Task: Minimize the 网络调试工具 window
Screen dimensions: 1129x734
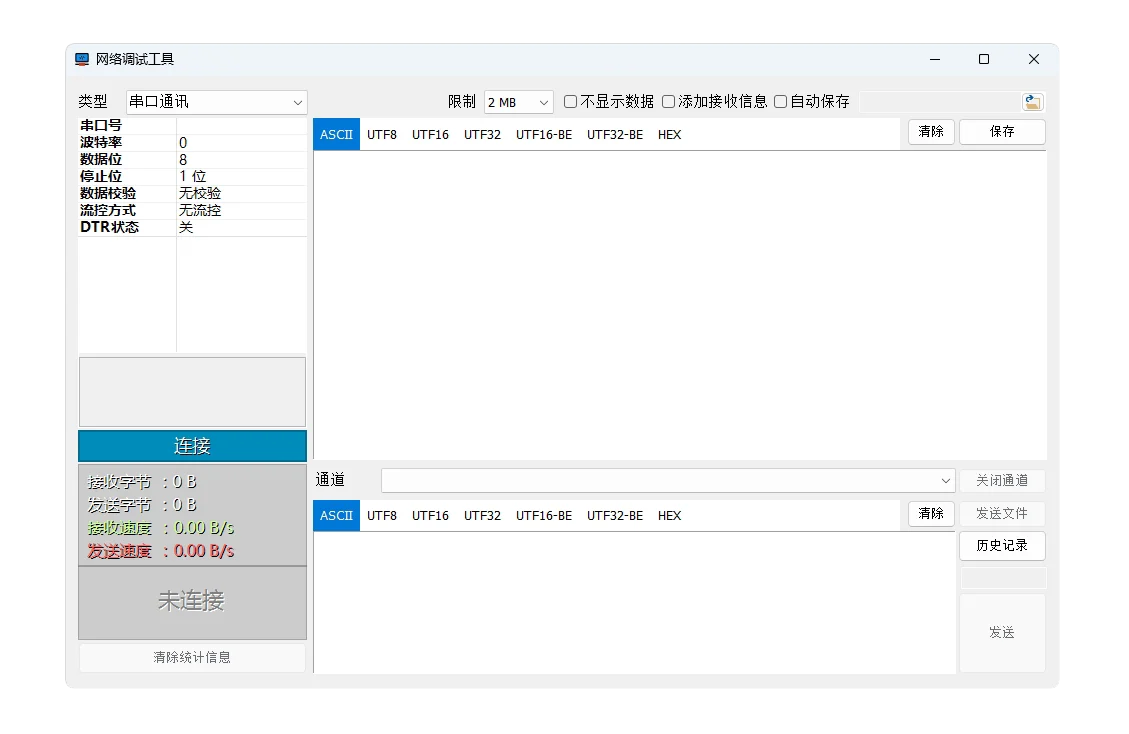Action: (x=935, y=59)
